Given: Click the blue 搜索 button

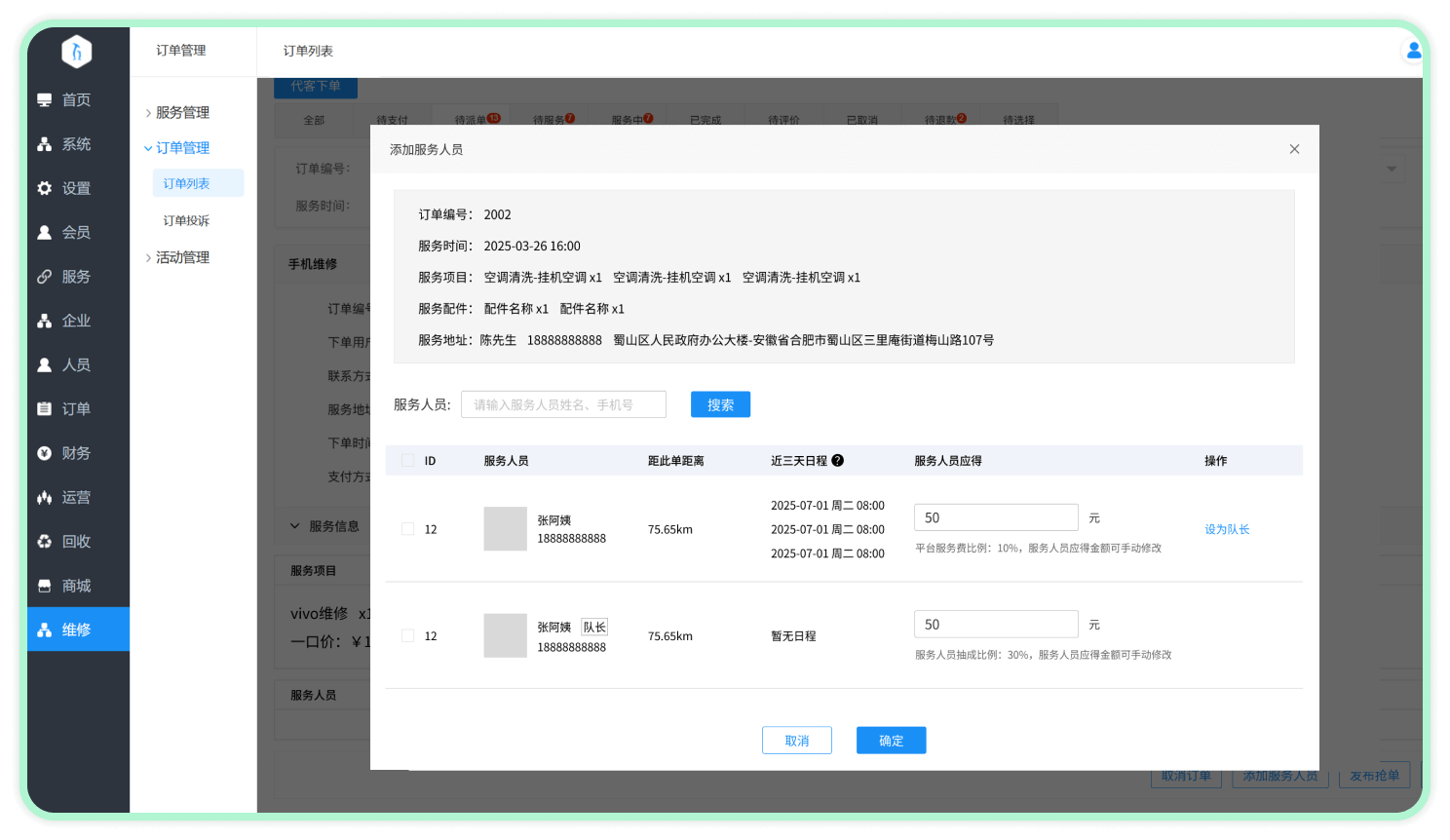Looking at the screenshot, I should [720, 404].
